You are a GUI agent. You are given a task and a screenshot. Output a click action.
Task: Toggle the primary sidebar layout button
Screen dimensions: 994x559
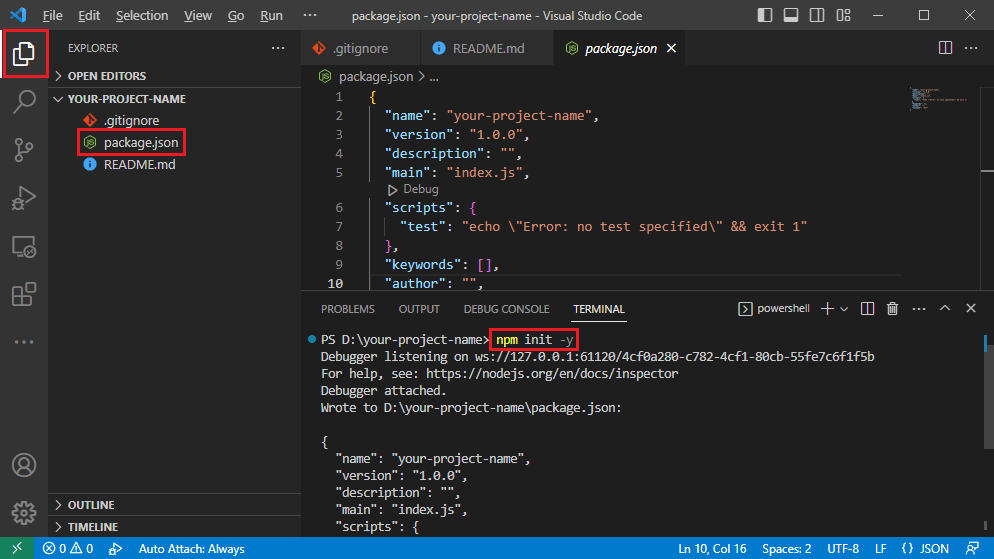765,16
